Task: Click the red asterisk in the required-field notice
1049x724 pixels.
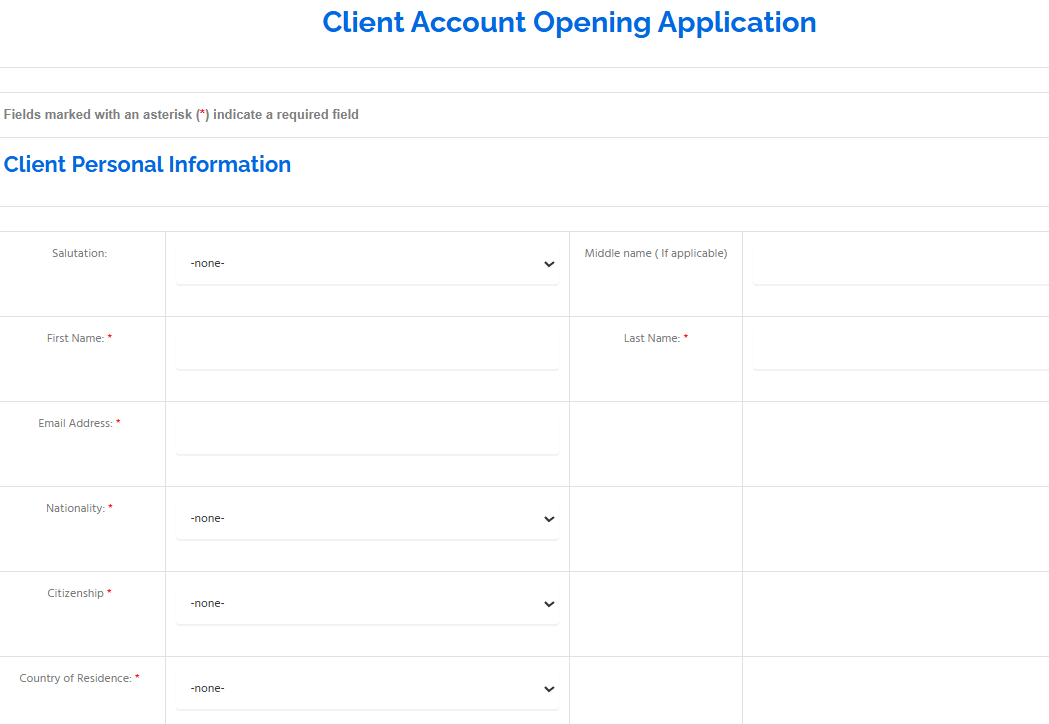Action: (203, 115)
